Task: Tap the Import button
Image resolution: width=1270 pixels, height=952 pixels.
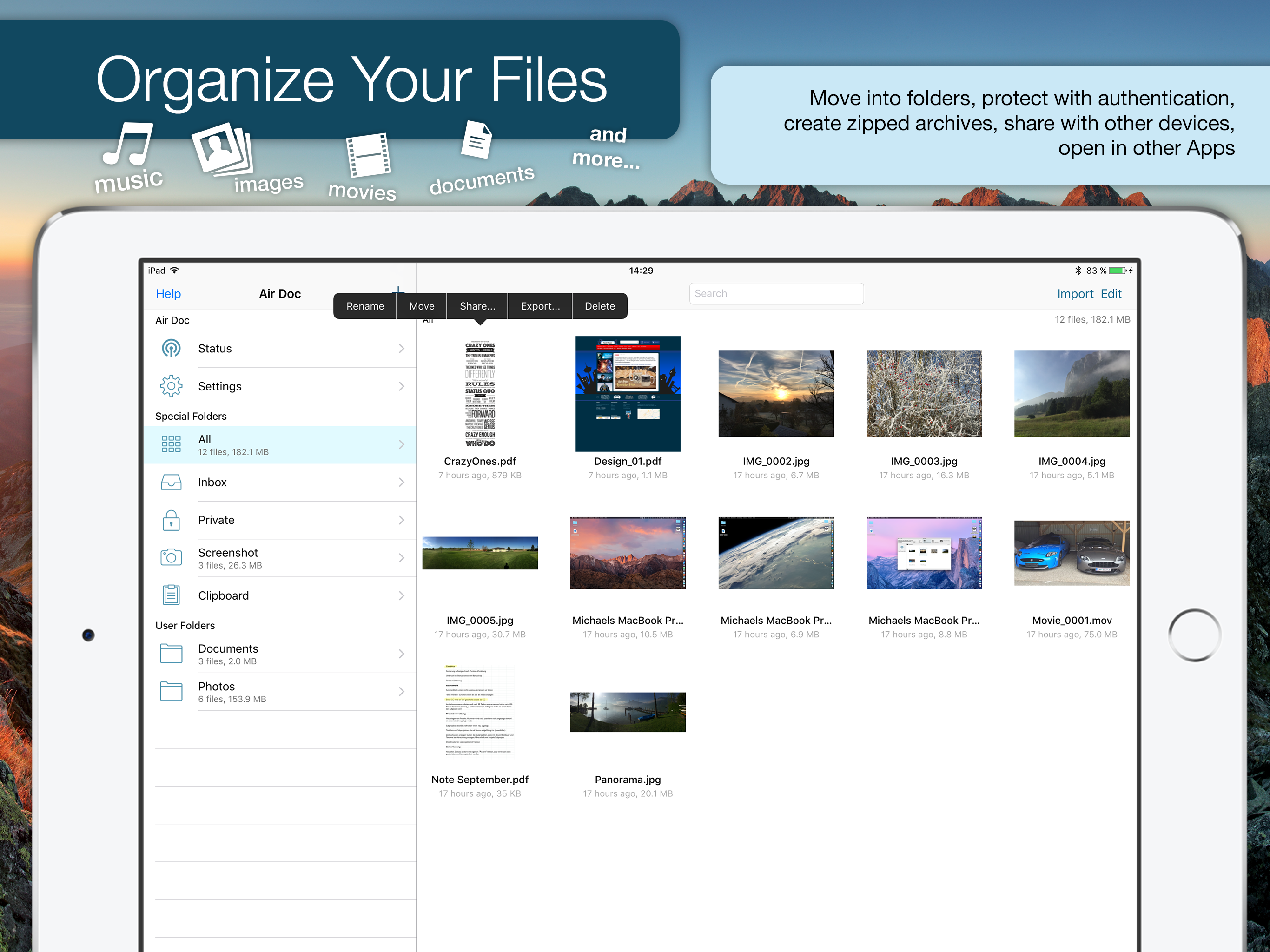Action: click(x=1075, y=294)
